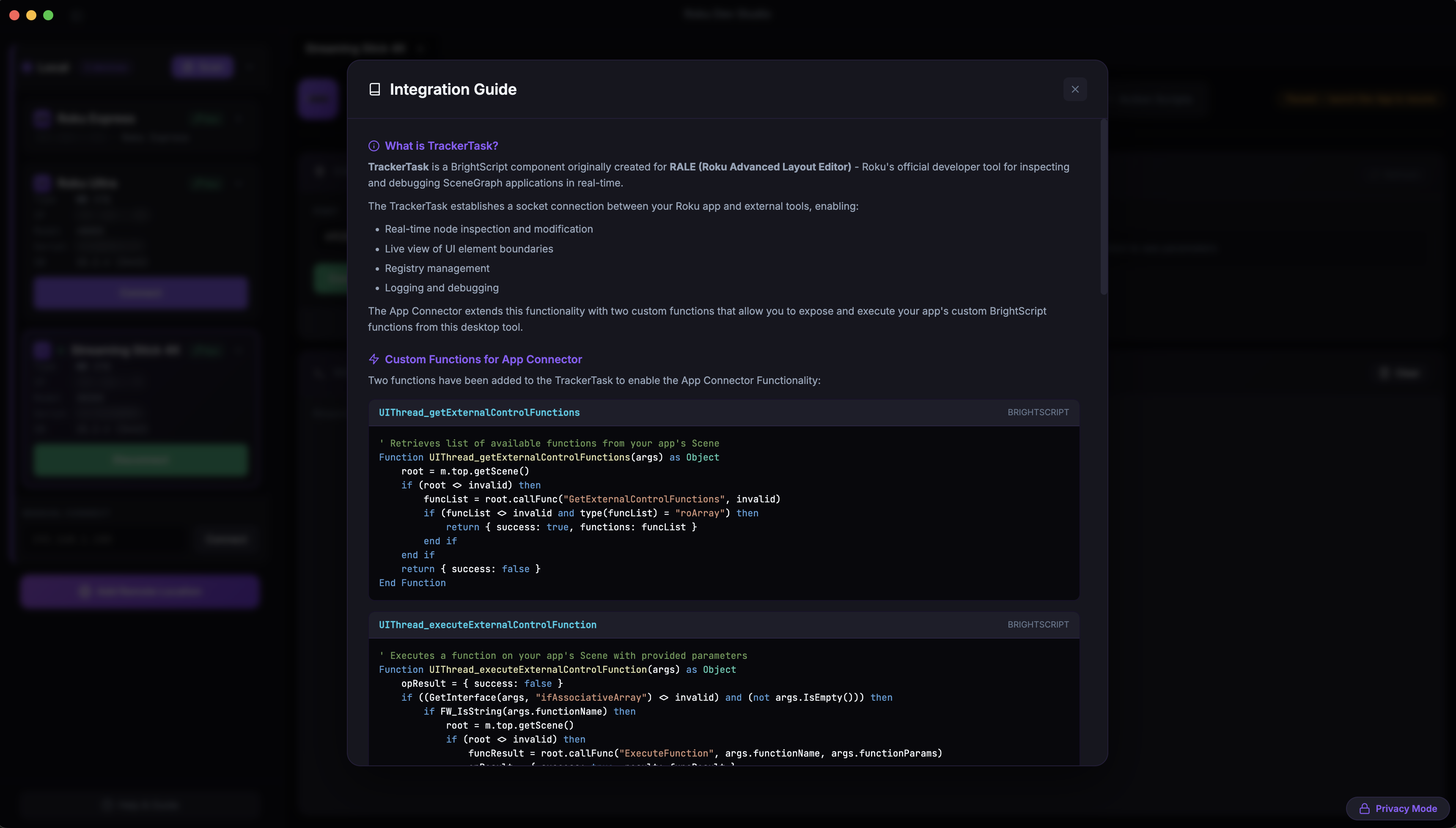Screen dimensions: 1456x828
Task: Click the info icon beside What is TrackerTask?
Action: point(374,145)
